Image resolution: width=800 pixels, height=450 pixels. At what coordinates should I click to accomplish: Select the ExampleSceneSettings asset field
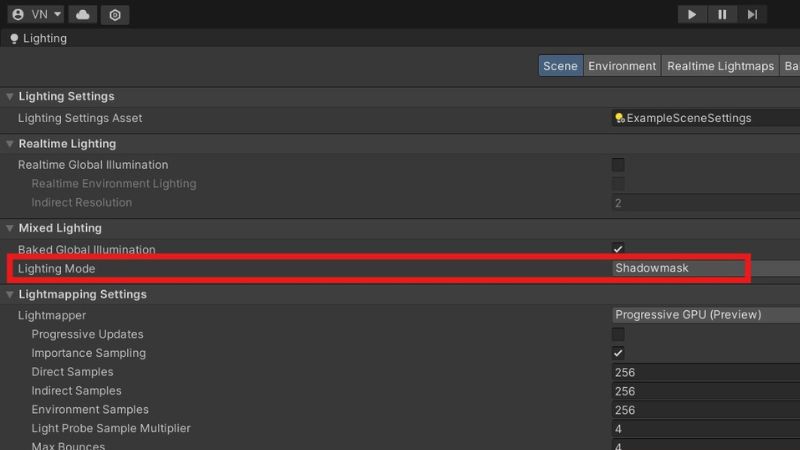(x=706, y=118)
